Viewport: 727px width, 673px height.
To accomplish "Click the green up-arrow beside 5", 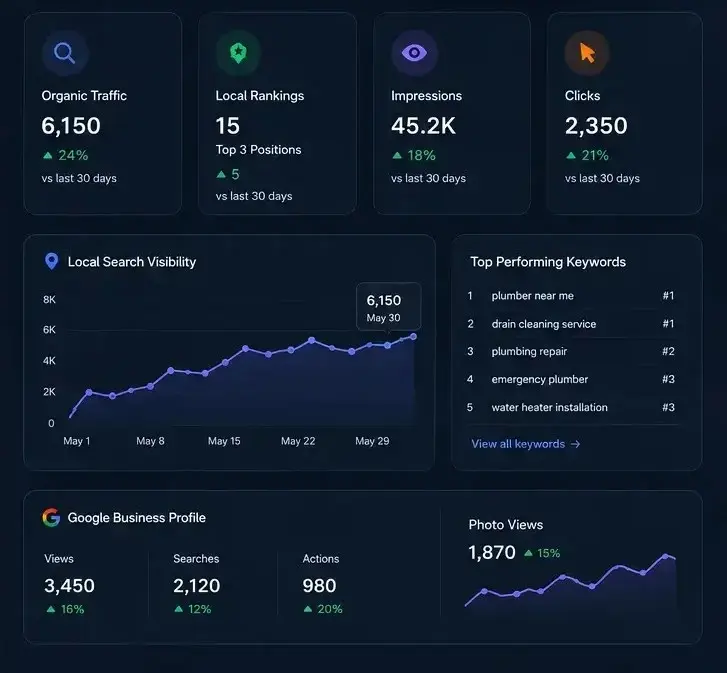I will (x=221, y=174).
